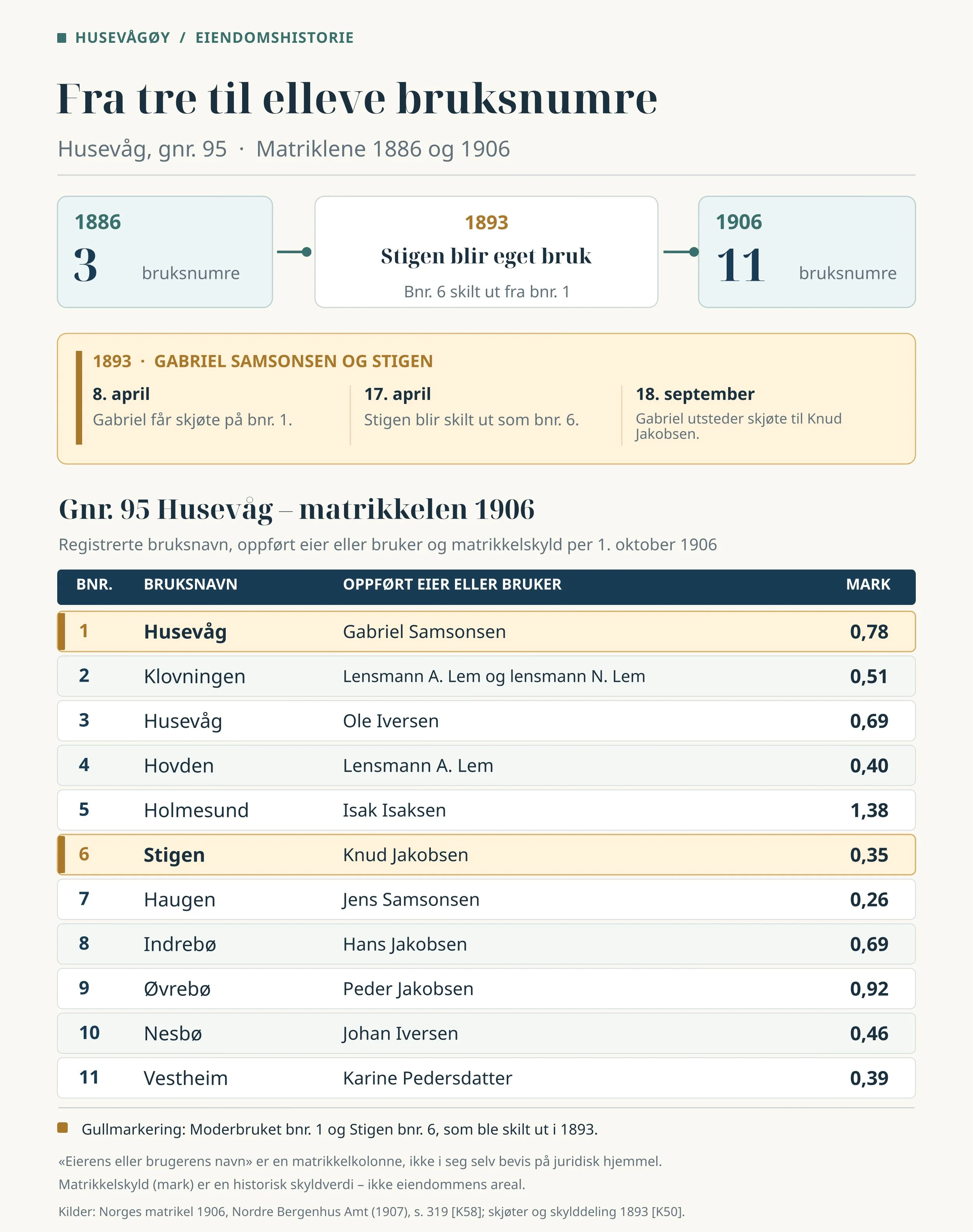Image resolution: width=973 pixels, height=1232 pixels.
Task: Click the green square beside HUSEVÅGØY breadcrumb
Action: pos(62,38)
